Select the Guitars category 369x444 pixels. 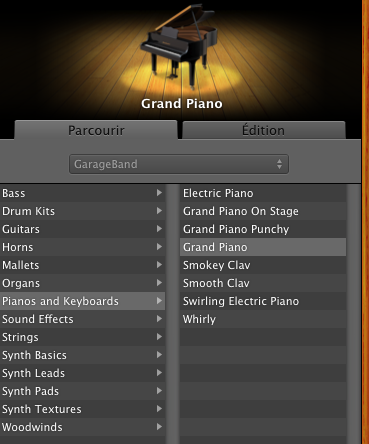82,229
